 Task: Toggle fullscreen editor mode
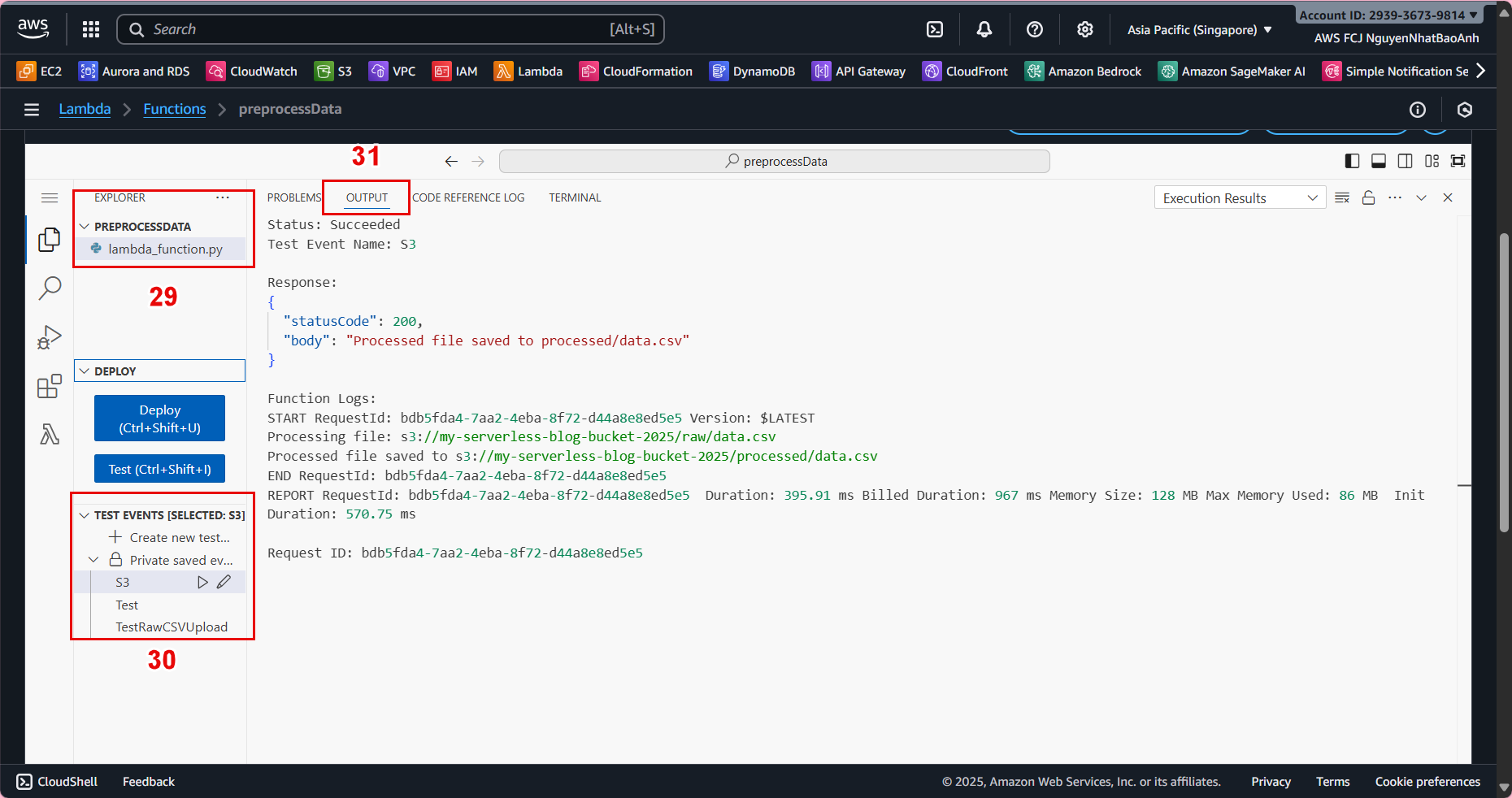pos(1458,161)
